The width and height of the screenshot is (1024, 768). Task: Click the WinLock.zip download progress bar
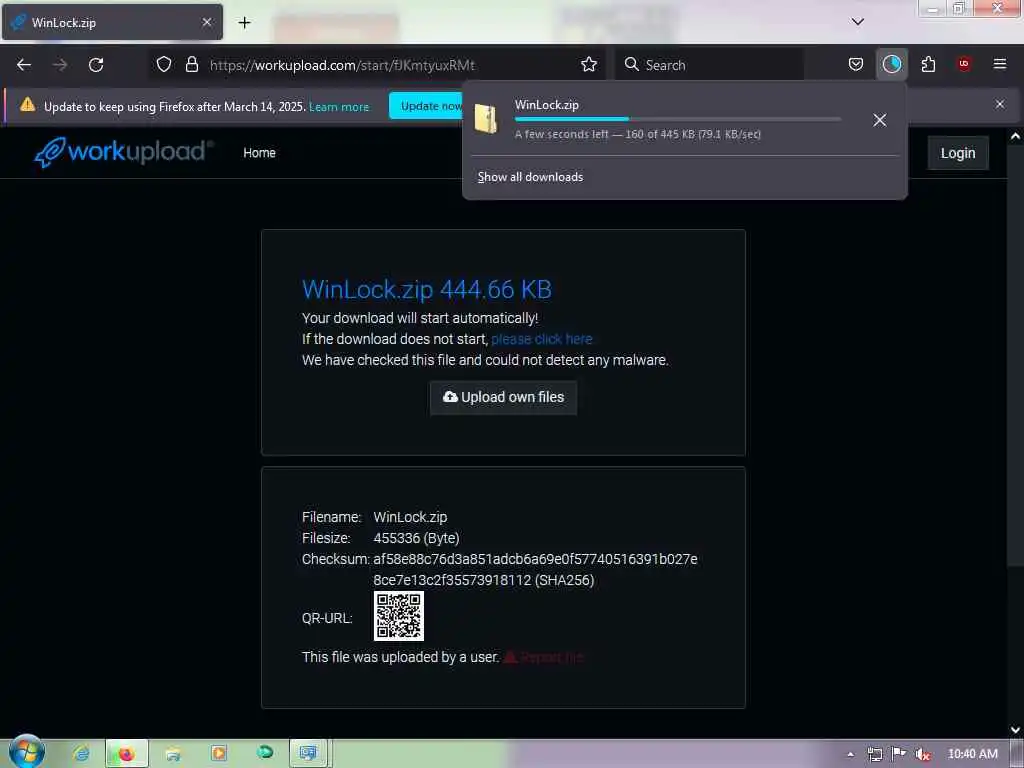coord(678,119)
